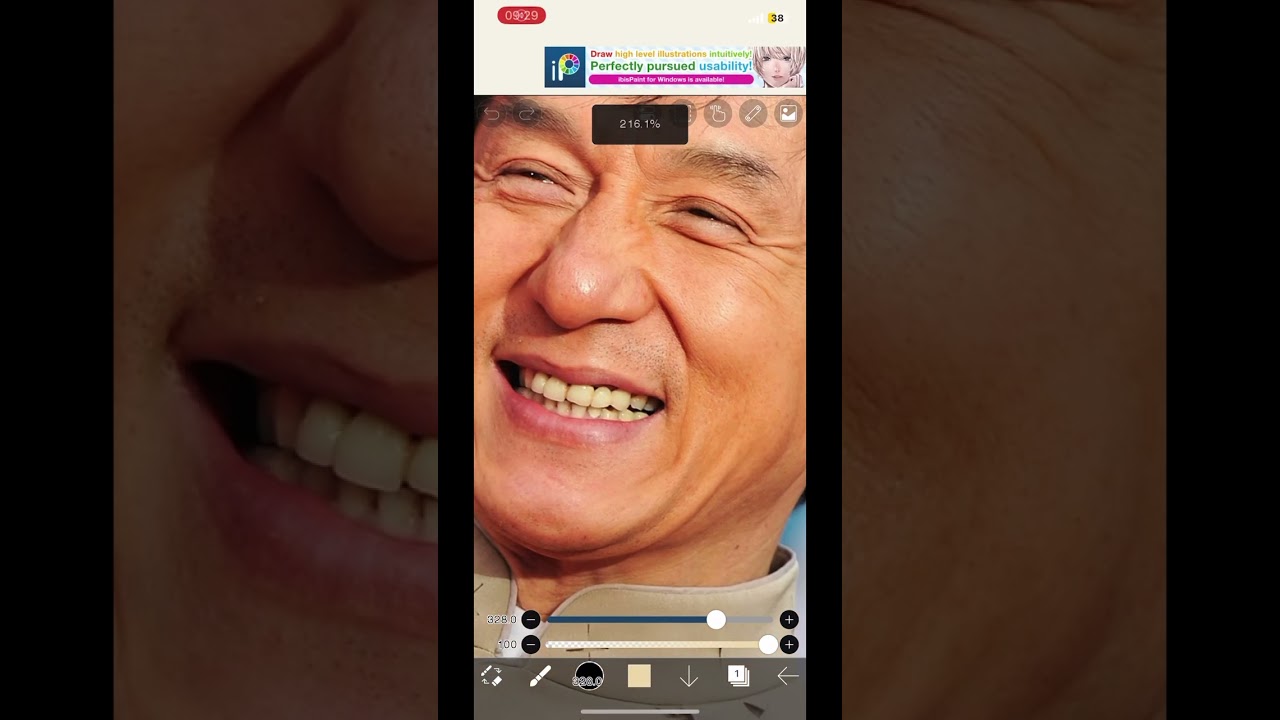Screen dimensions: 1280x720
Task: Tap the back arrow icon
Action: 788,677
